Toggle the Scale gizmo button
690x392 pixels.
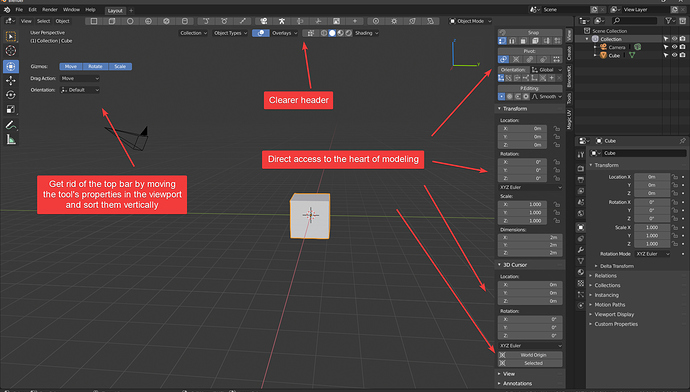(120, 66)
